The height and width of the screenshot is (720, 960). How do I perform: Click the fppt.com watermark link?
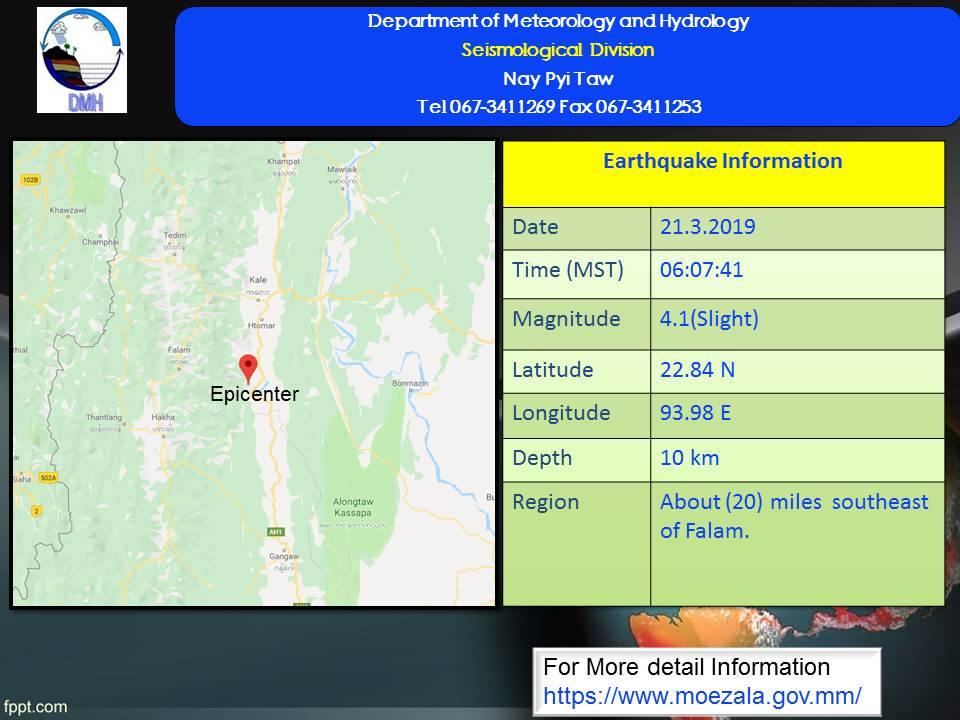[x=35, y=707]
